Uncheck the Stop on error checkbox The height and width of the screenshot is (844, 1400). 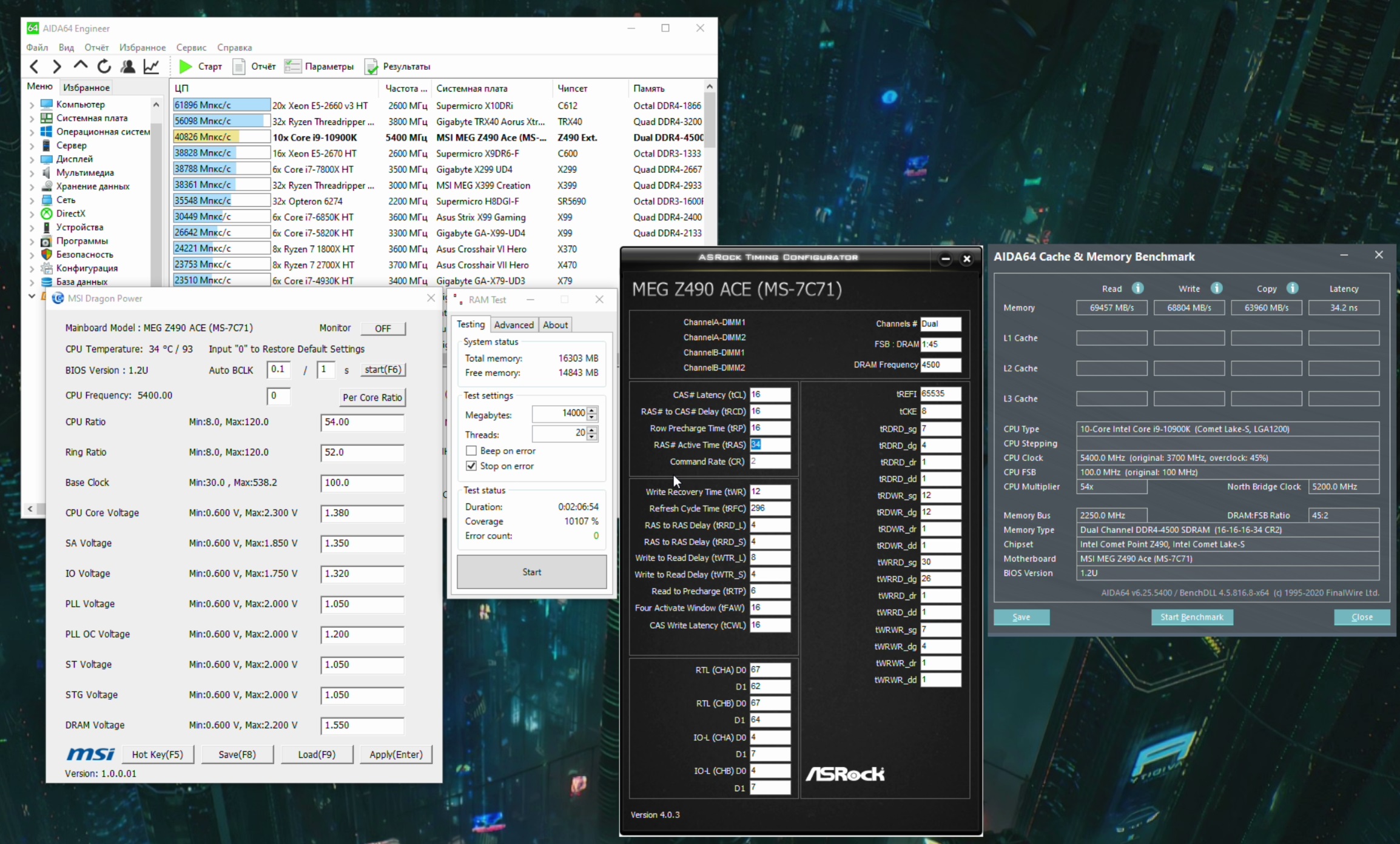(471, 466)
